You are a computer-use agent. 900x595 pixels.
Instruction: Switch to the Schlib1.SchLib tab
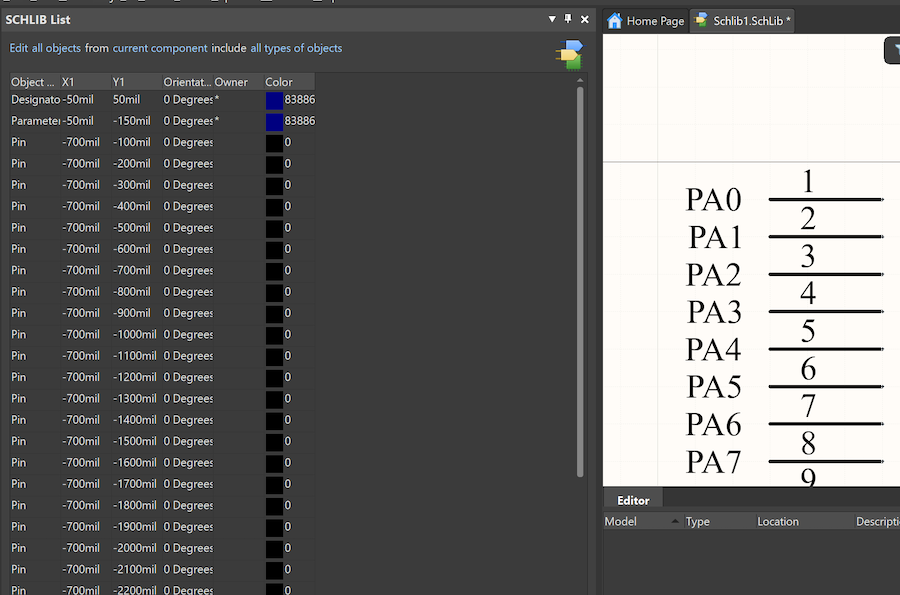point(742,21)
